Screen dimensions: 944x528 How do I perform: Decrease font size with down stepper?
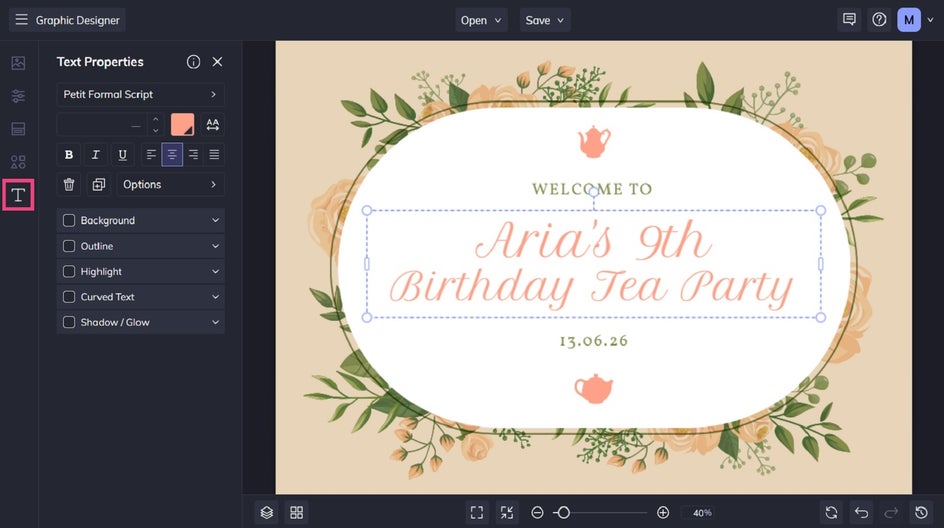(155, 130)
